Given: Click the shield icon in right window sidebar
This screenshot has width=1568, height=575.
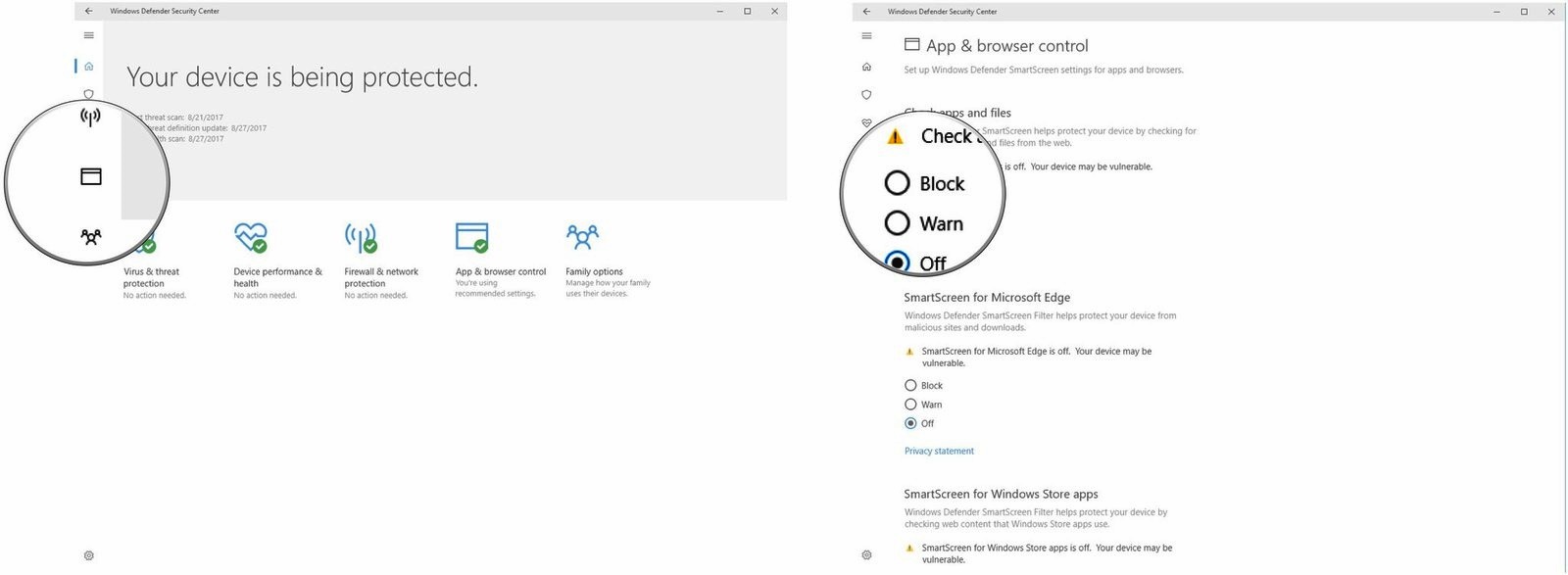Looking at the screenshot, I should (x=866, y=95).
